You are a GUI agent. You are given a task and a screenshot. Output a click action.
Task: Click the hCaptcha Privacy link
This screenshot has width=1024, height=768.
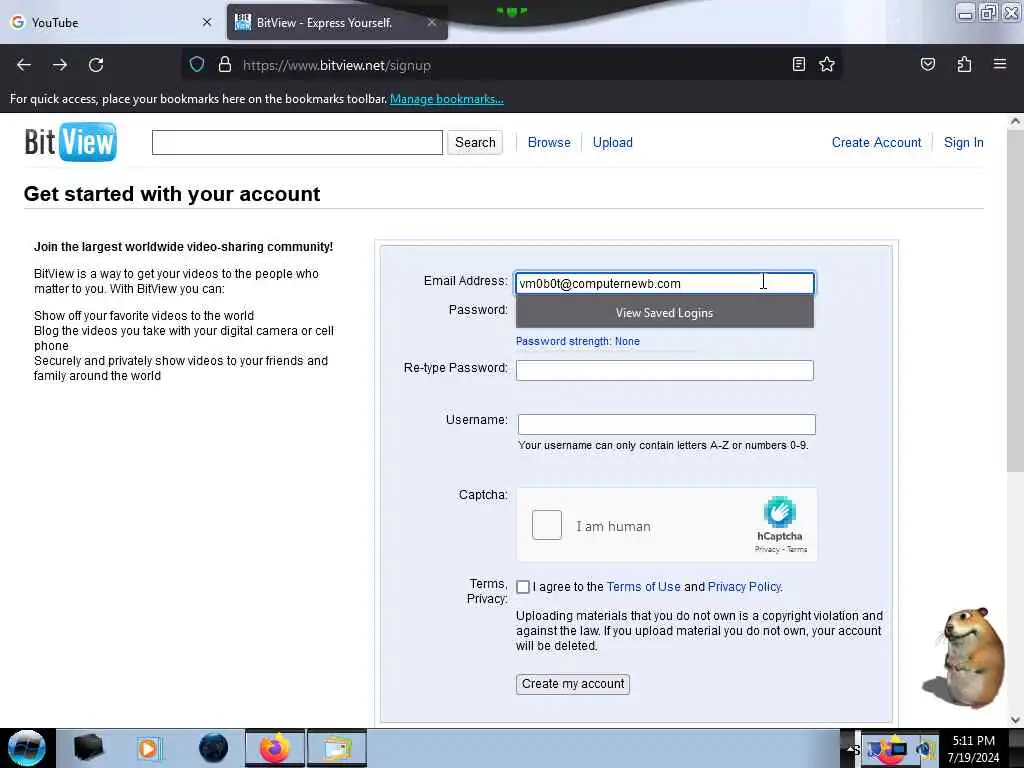coord(767,549)
